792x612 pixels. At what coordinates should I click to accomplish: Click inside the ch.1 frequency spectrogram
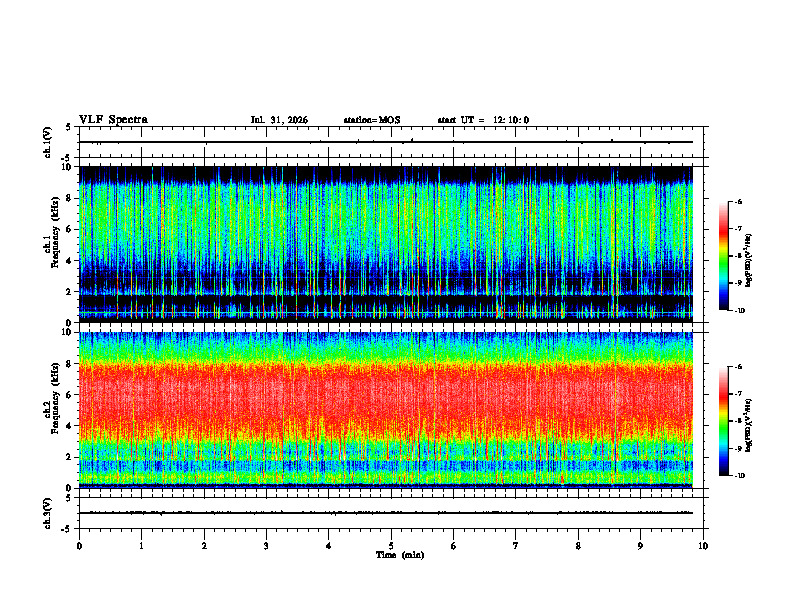[x=386, y=244]
